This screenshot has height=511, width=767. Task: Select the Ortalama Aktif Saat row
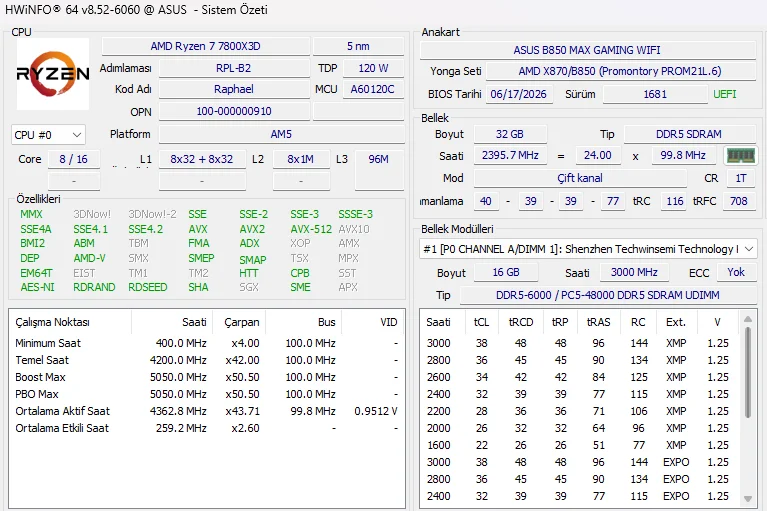pos(207,411)
